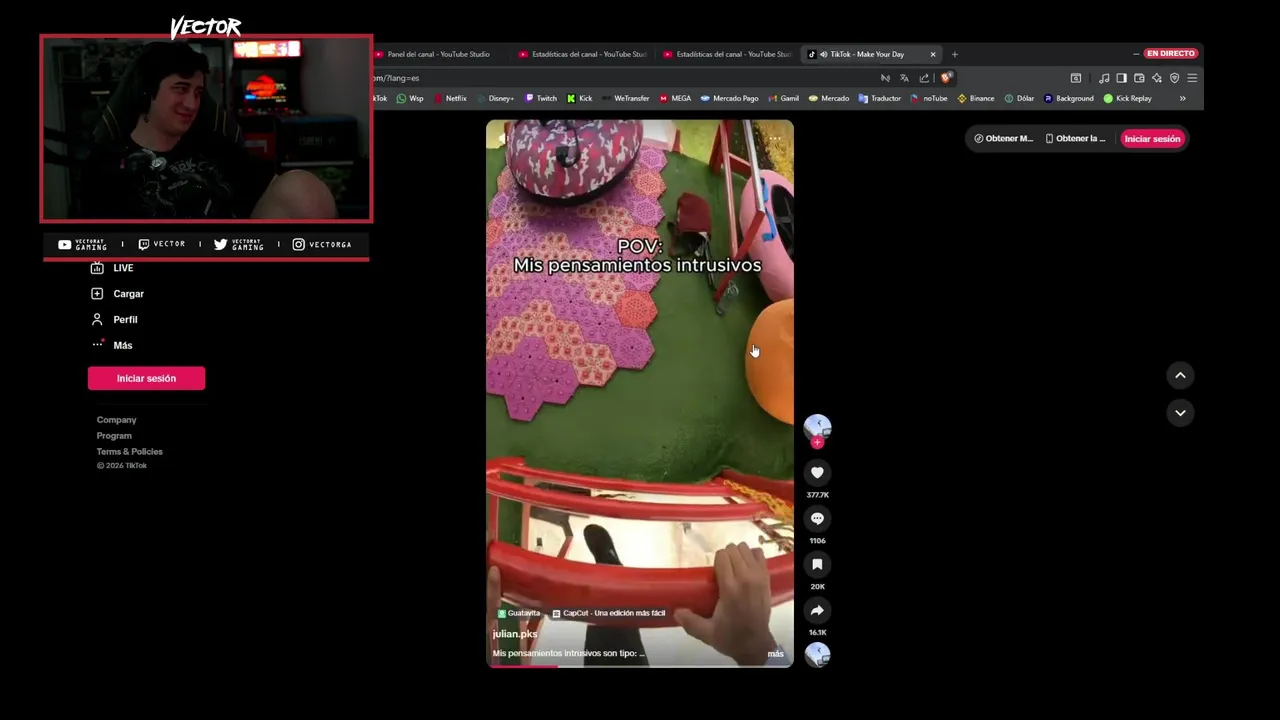Save video using the bookmark icon
The width and height of the screenshot is (1280, 720).
coord(817,564)
